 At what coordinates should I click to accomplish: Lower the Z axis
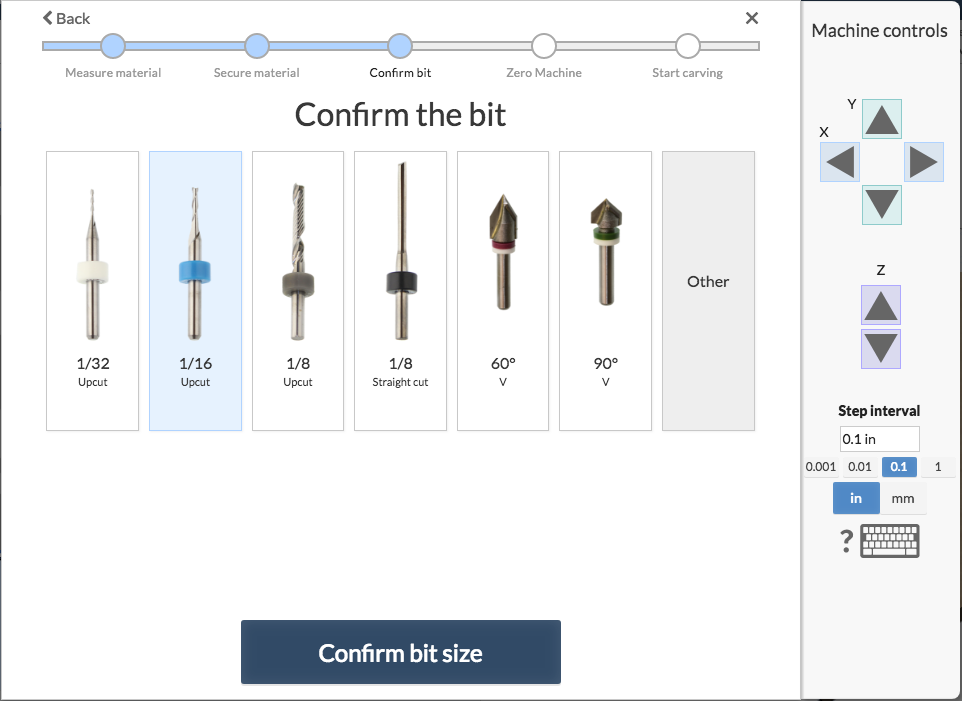(x=881, y=349)
